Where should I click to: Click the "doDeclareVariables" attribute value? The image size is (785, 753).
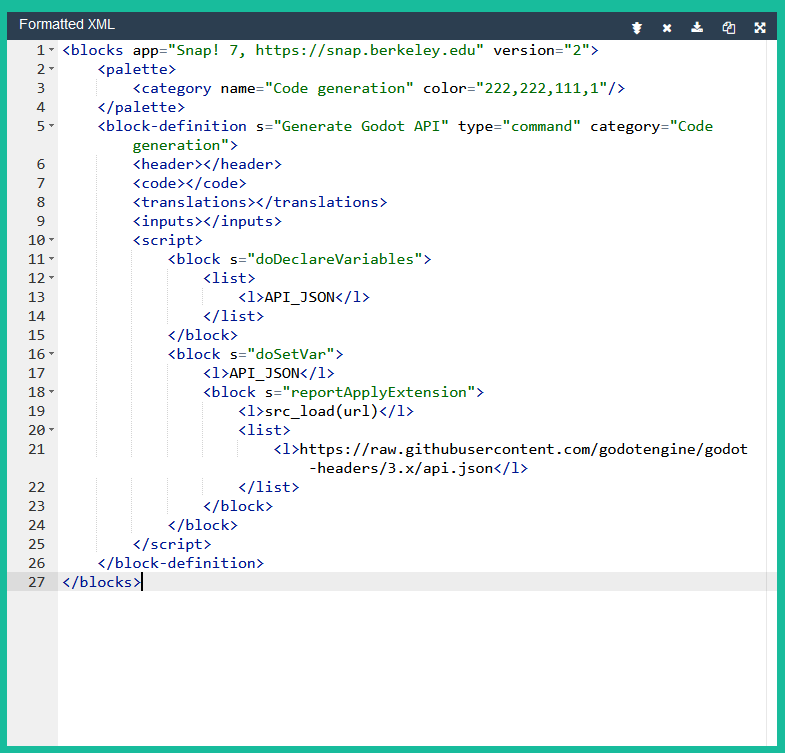[x=335, y=259]
